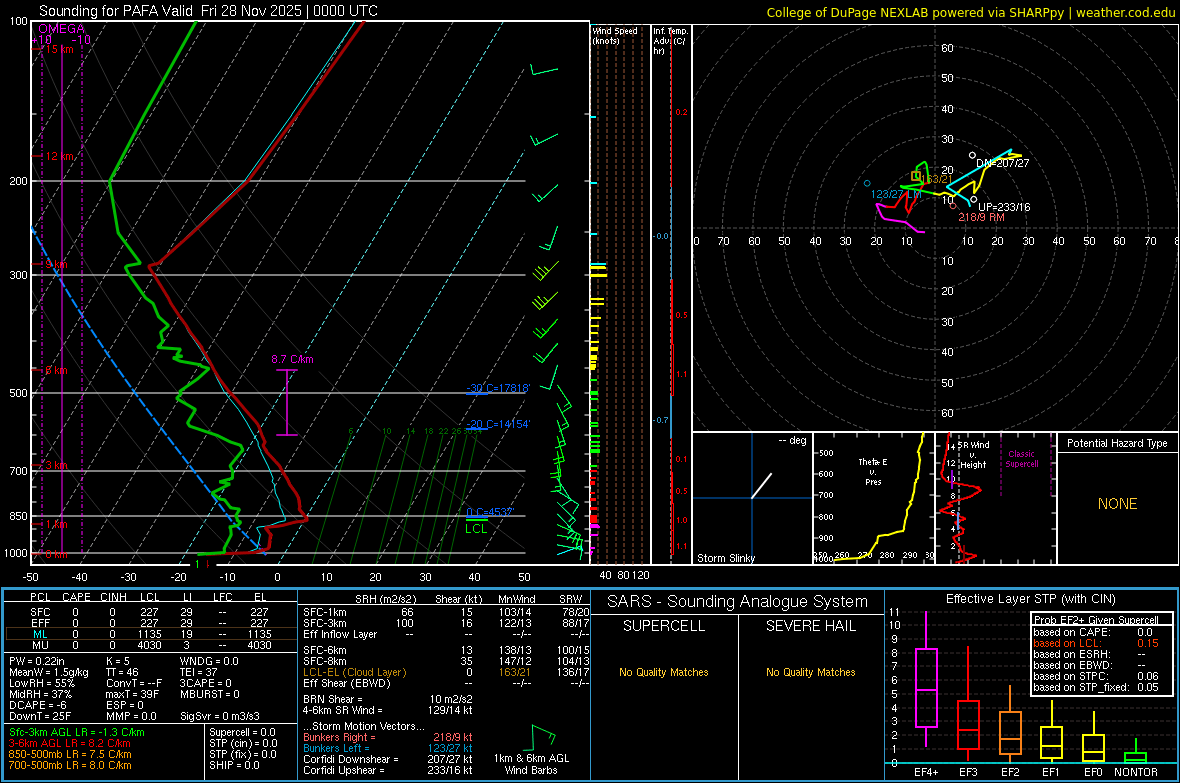Click the Sfc-3km AGL LR value
Image resolution: width=1180 pixels, height=783 pixels.
[77, 732]
